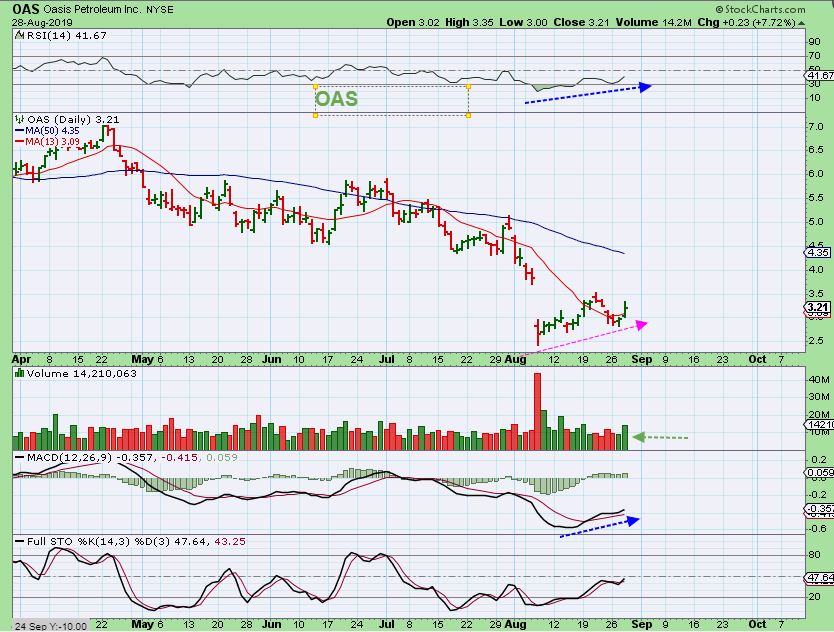This screenshot has width=834, height=632.
Task: Click the 47.64 stochastic axis value tag
Action: [x=820, y=577]
